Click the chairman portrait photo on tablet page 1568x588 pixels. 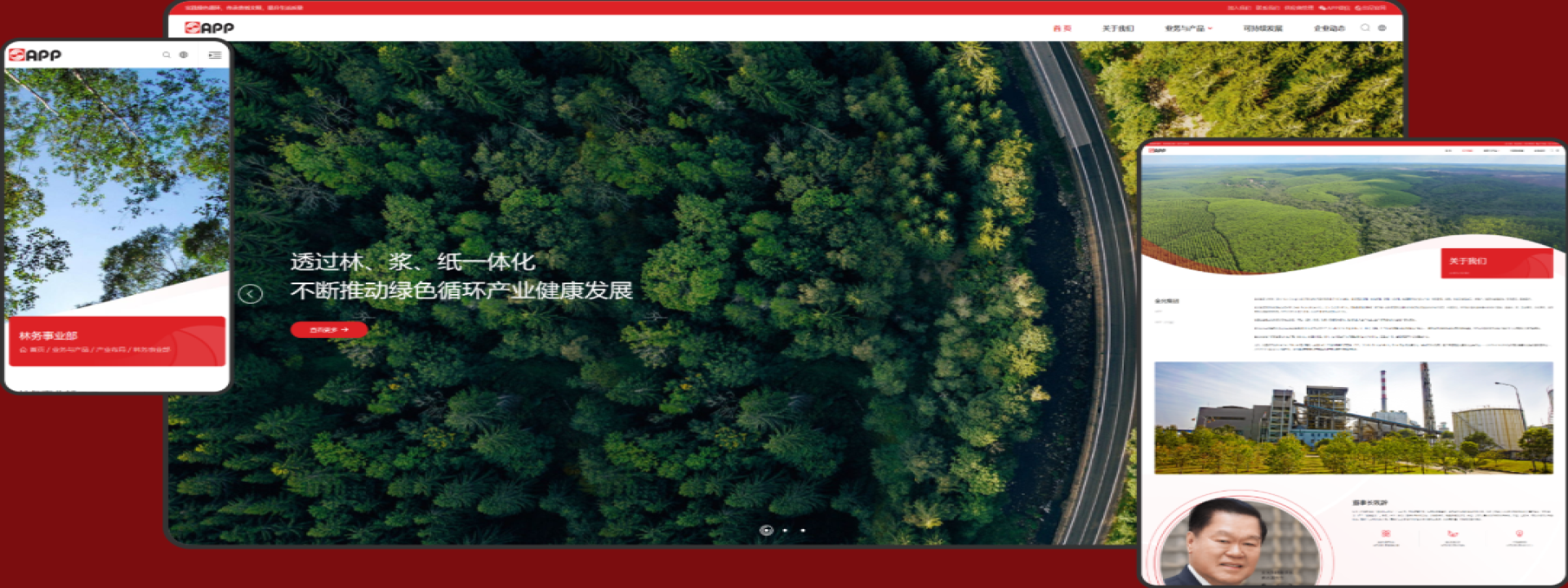point(1240,541)
